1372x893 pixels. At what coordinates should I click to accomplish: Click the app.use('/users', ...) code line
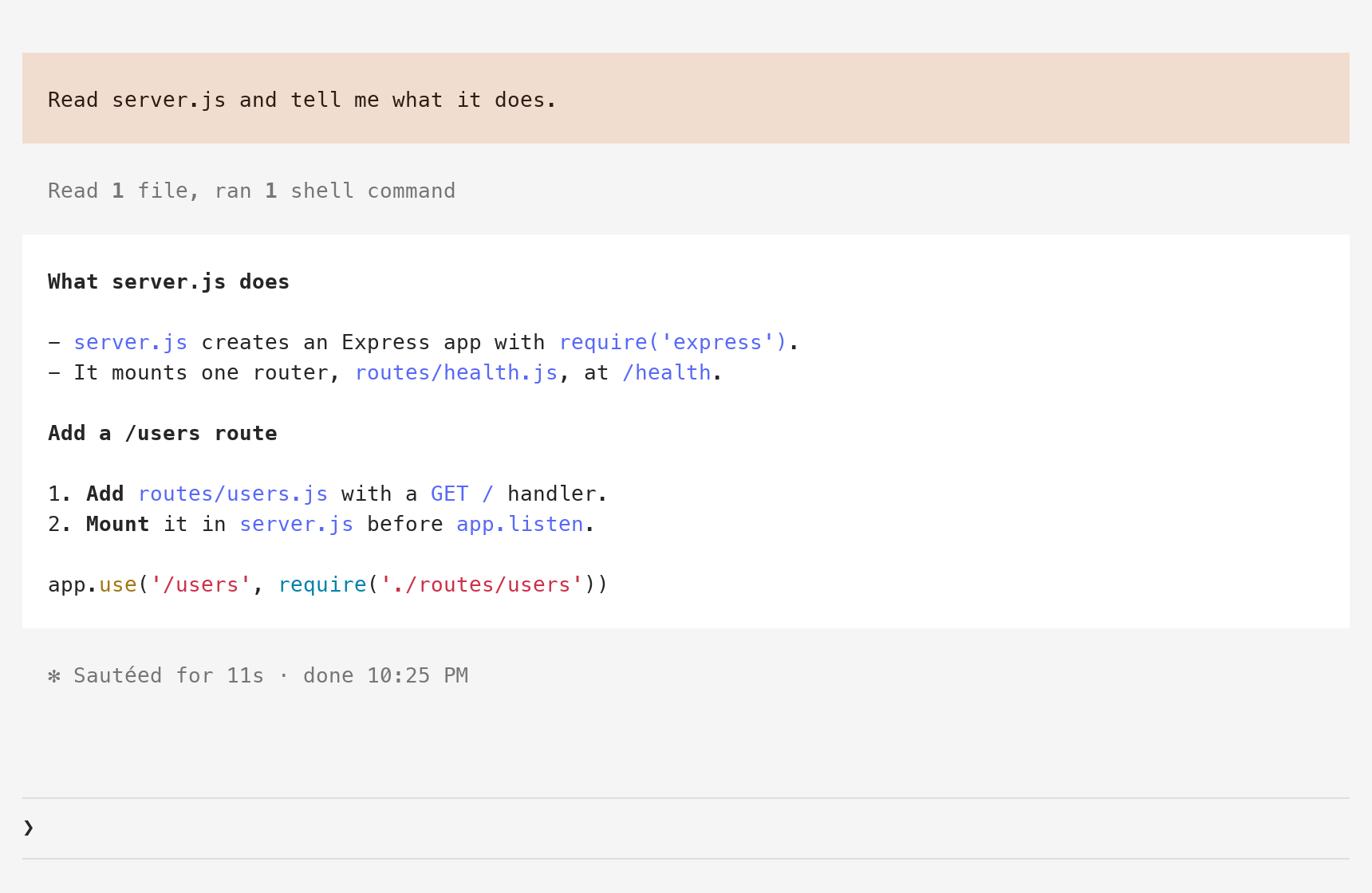328,585
